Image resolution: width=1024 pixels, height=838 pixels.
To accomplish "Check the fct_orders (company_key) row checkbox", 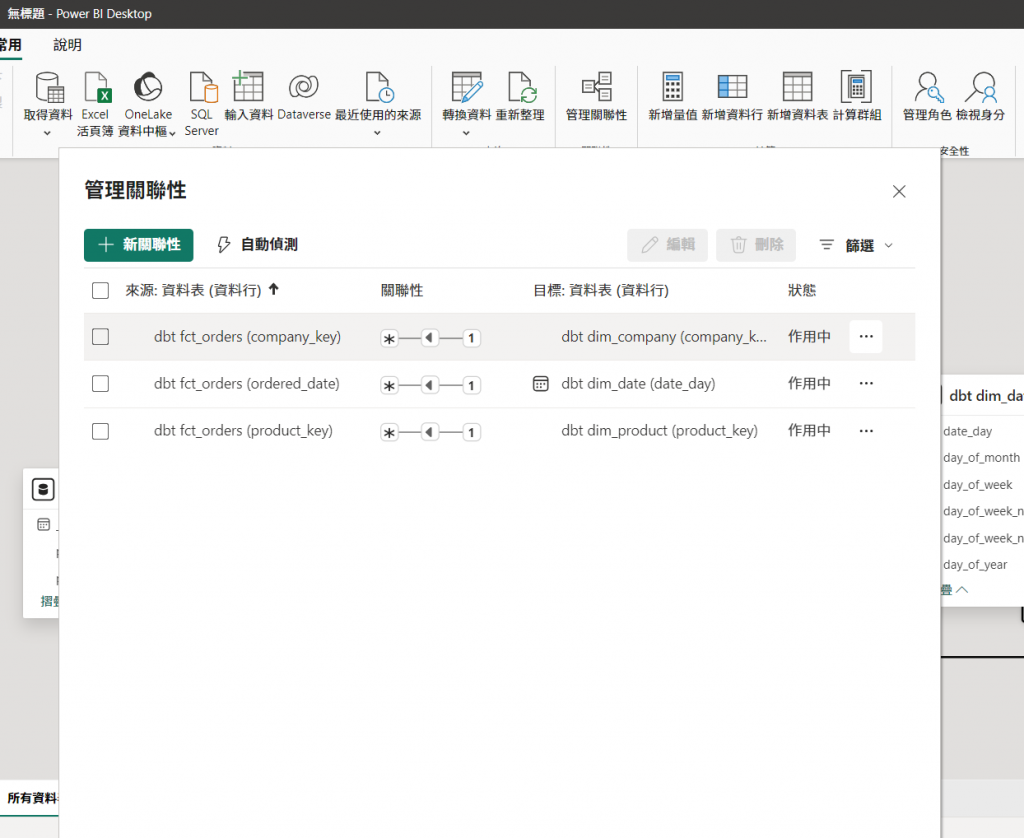I will tap(101, 336).
